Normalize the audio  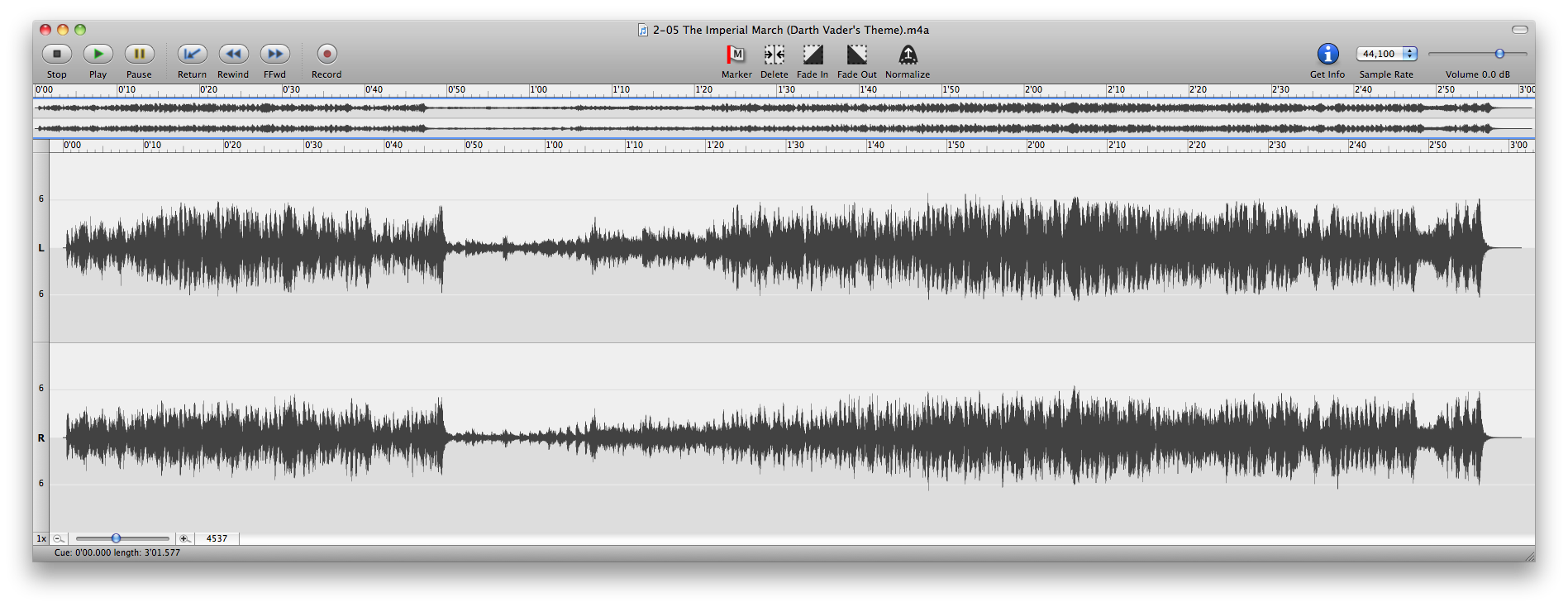point(908,55)
